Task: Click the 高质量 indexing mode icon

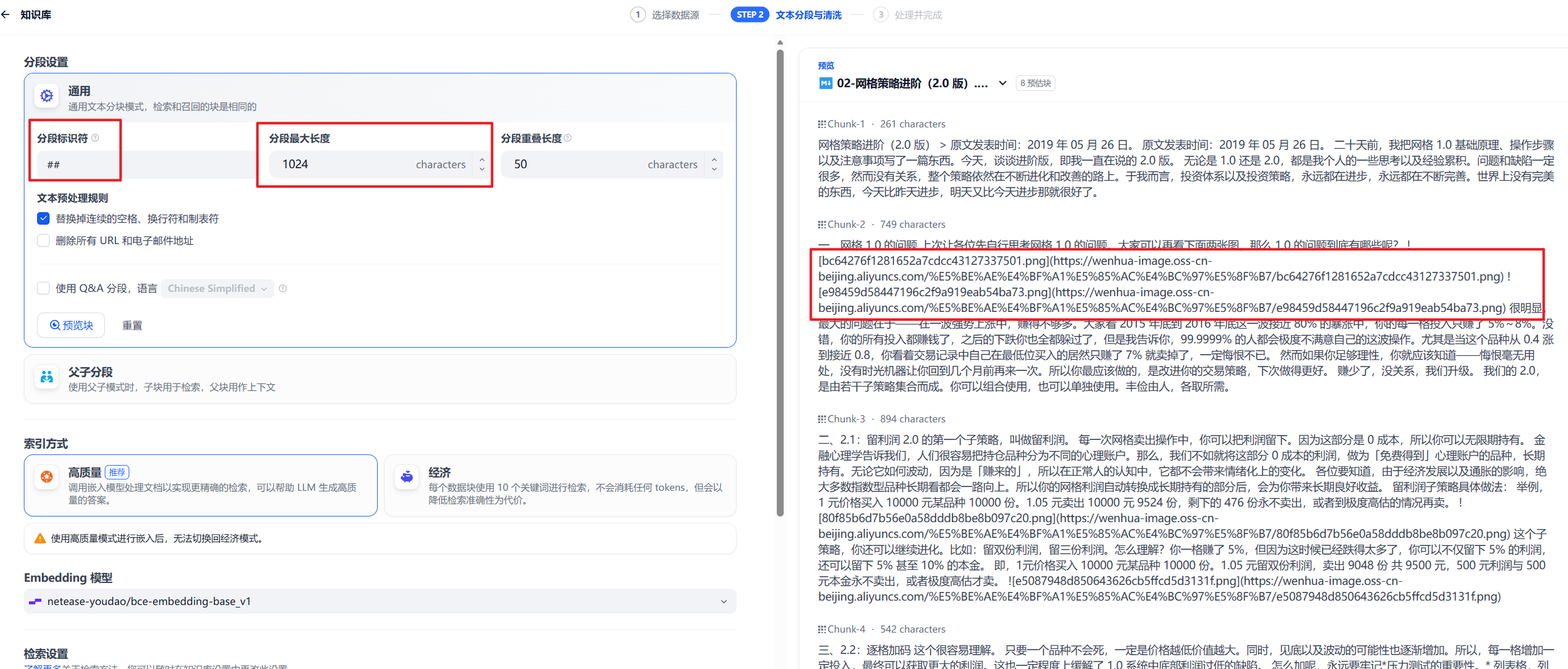Action: [46, 477]
